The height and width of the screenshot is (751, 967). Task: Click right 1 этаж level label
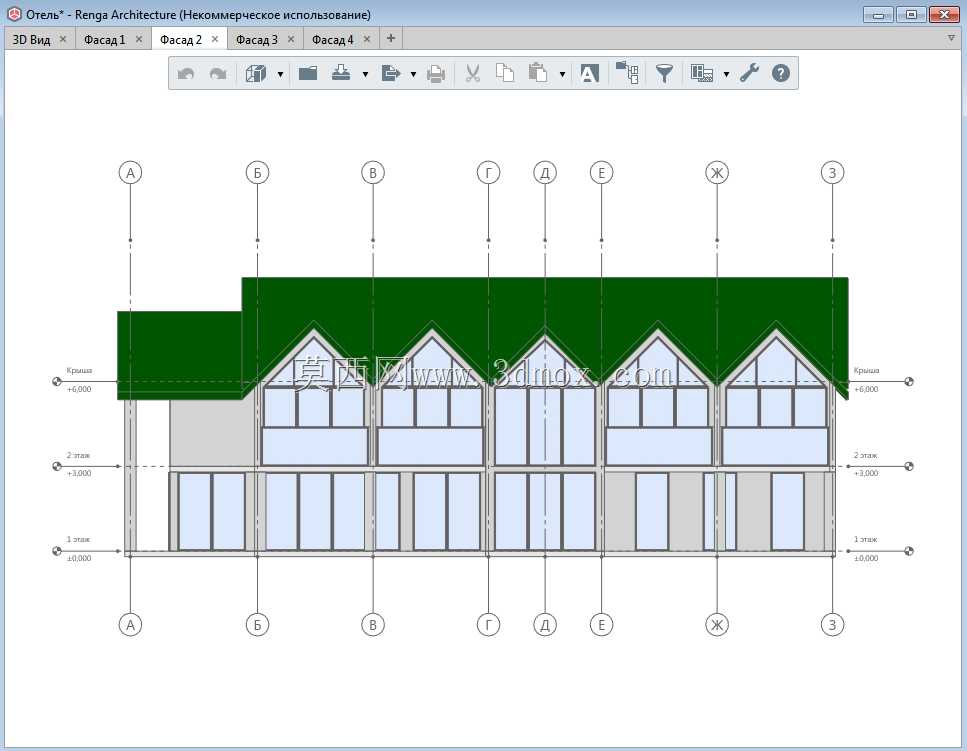(x=866, y=539)
